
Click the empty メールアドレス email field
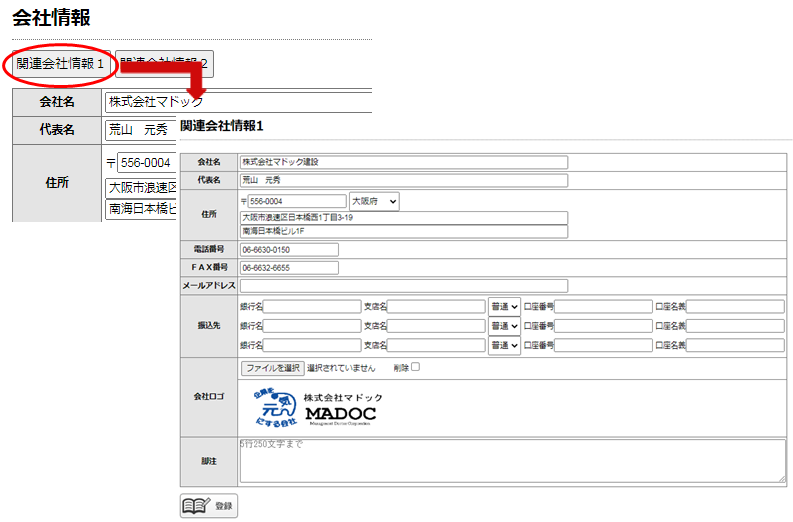tap(403, 286)
